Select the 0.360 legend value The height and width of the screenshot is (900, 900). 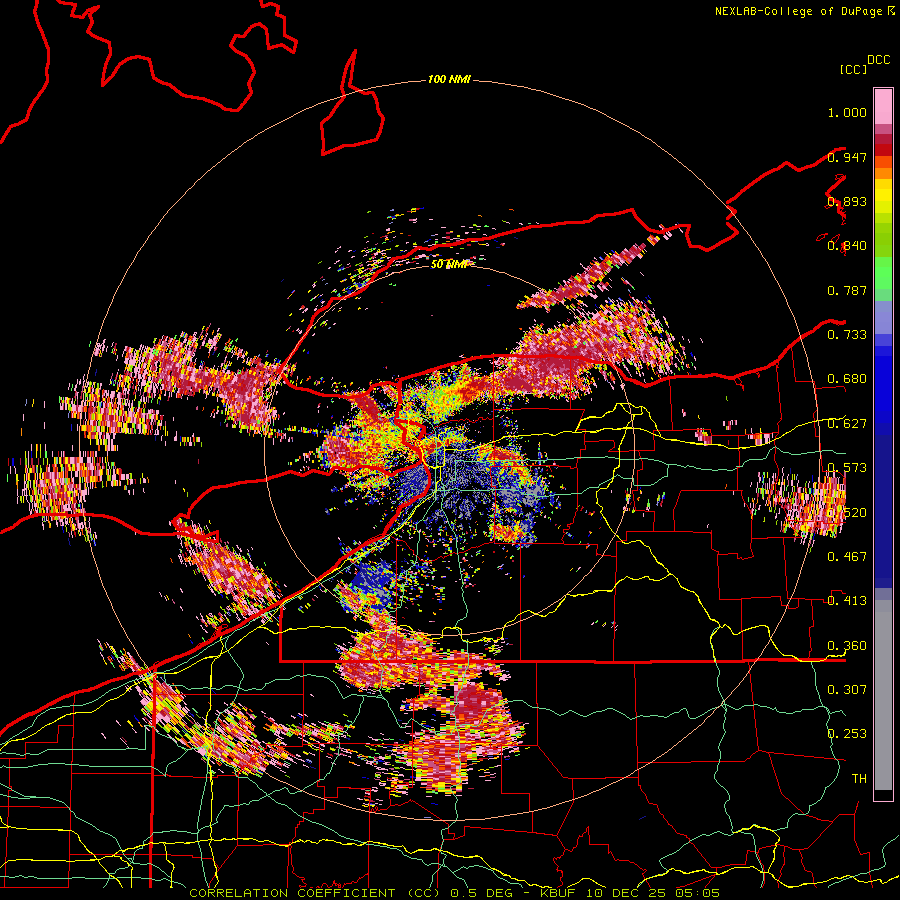[x=847, y=646]
